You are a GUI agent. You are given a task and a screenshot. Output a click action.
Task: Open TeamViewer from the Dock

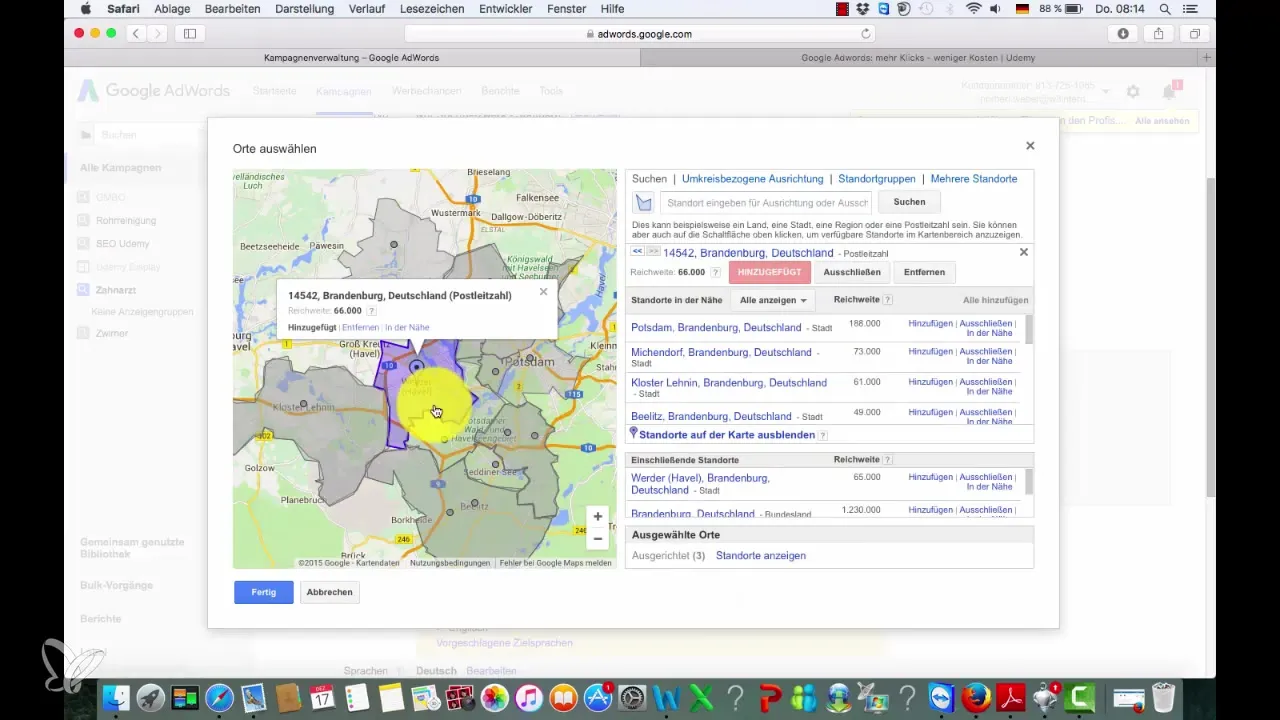tap(941, 697)
